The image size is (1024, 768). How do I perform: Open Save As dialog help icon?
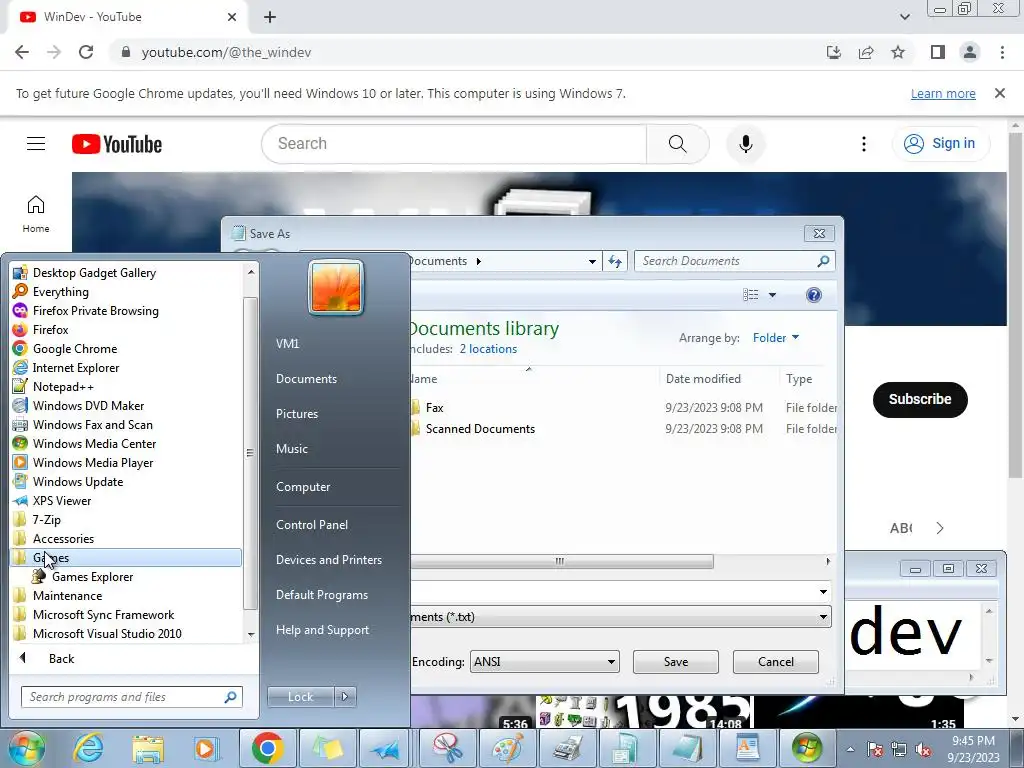pyautogui.click(x=814, y=295)
